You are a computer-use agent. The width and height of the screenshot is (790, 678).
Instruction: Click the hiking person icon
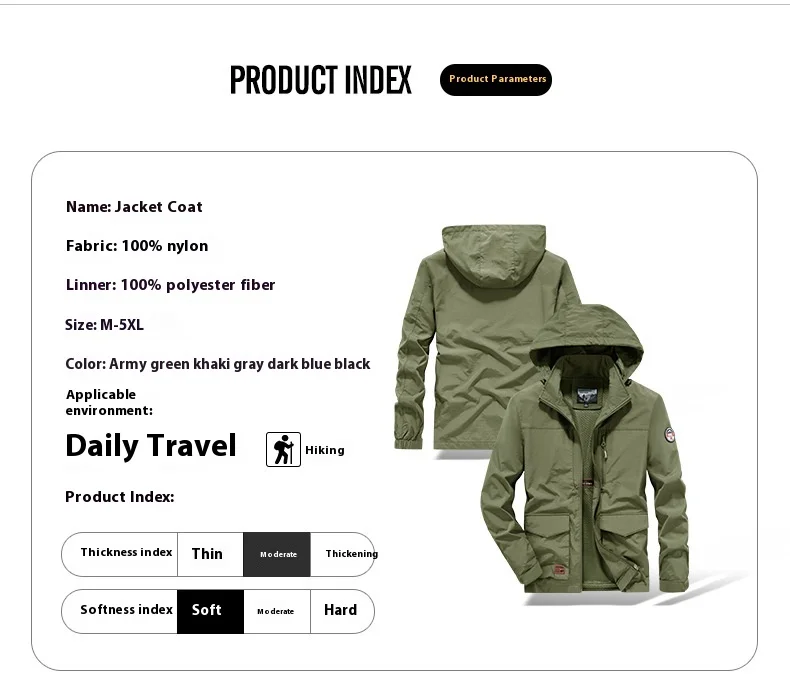(x=283, y=449)
